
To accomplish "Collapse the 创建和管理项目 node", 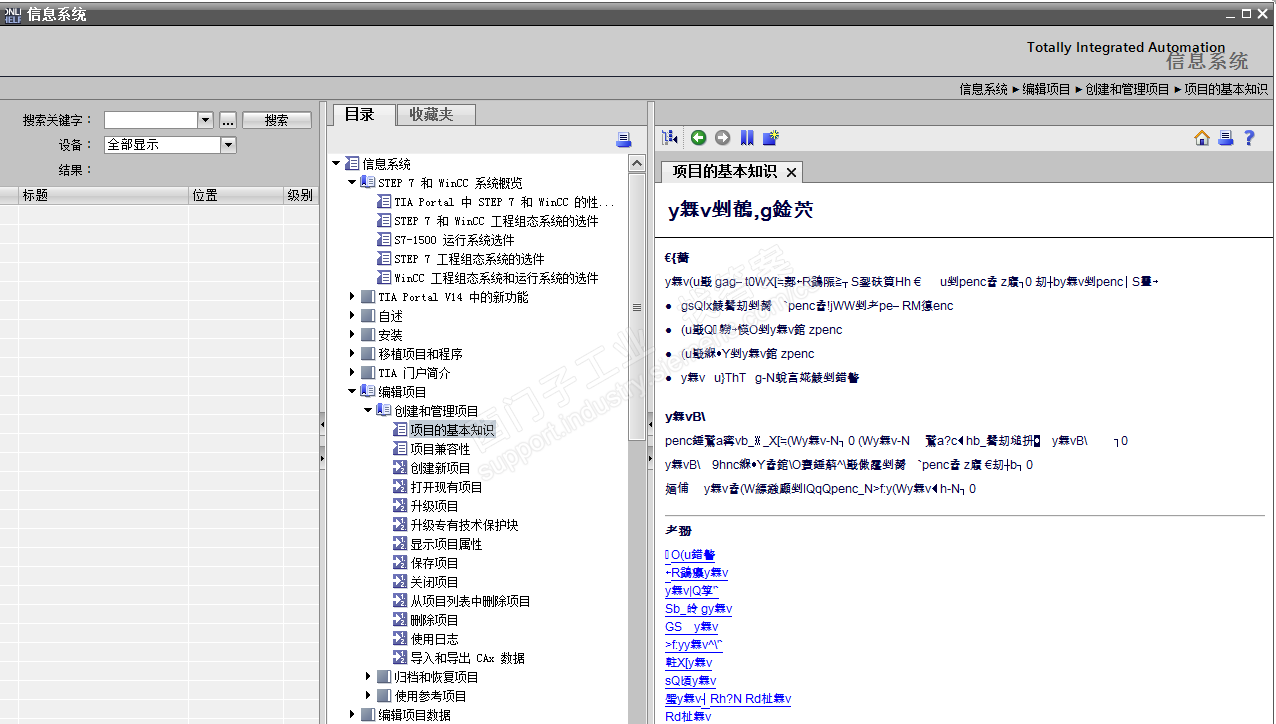I will [x=368, y=411].
